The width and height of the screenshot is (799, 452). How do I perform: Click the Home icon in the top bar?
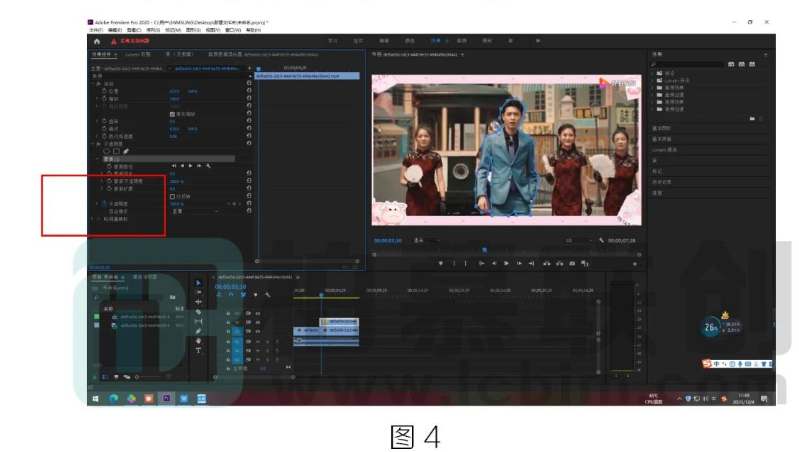(x=97, y=41)
